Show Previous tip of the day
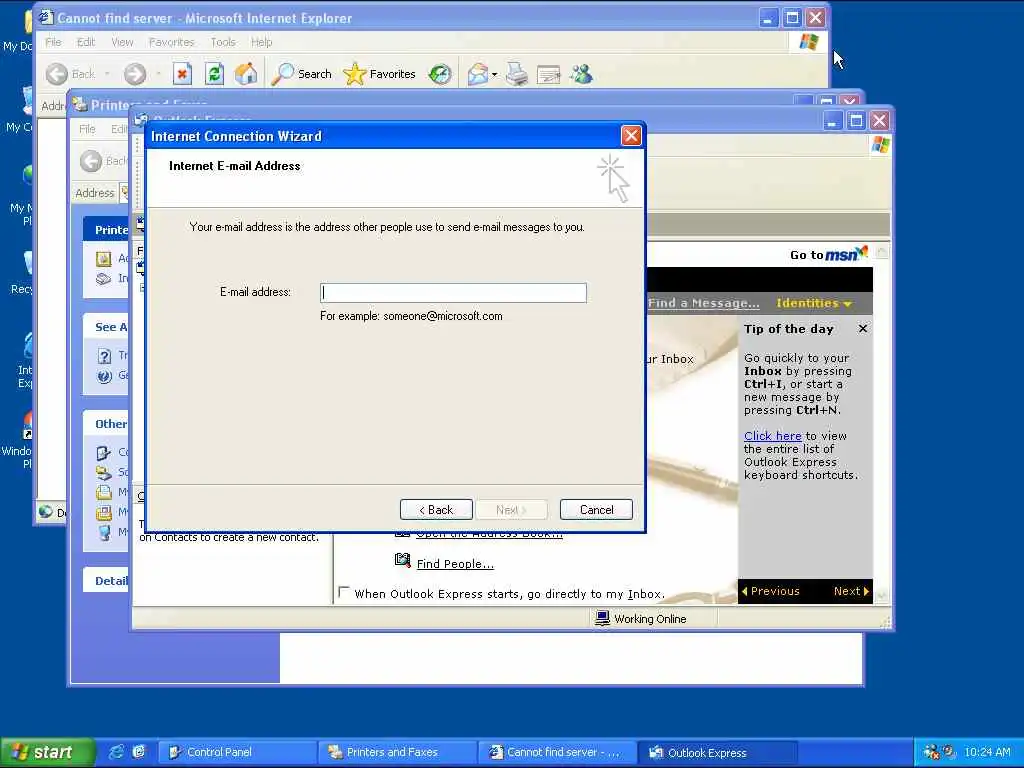The height and width of the screenshot is (768, 1024). tap(771, 591)
